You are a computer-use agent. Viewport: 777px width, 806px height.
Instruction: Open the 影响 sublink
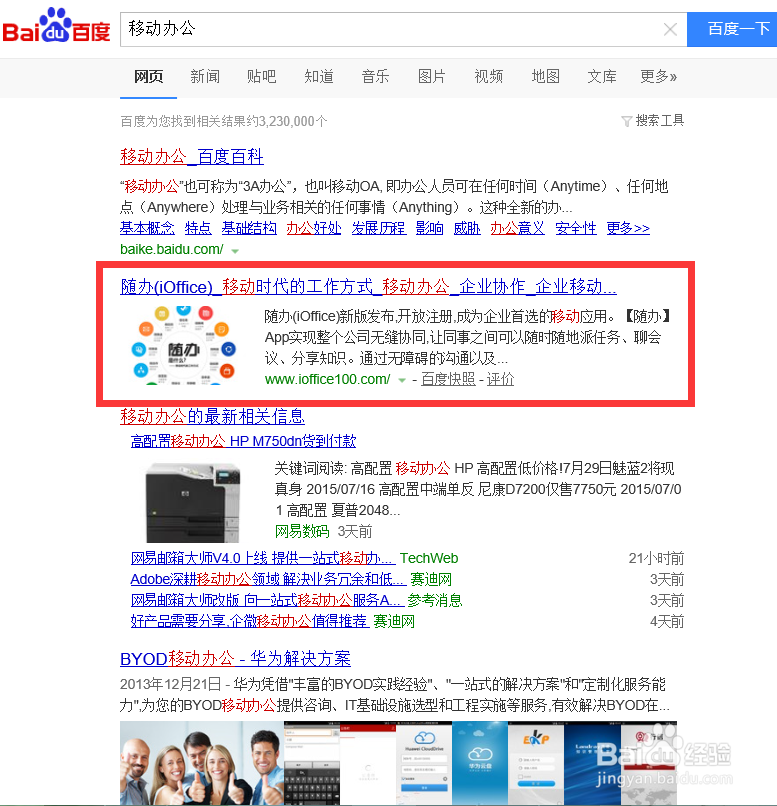[x=430, y=228]
